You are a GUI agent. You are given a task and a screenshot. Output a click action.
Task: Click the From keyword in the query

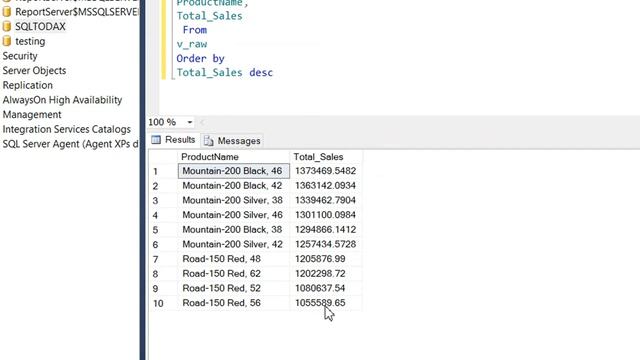pyautogui.click(x=195, y=30)
